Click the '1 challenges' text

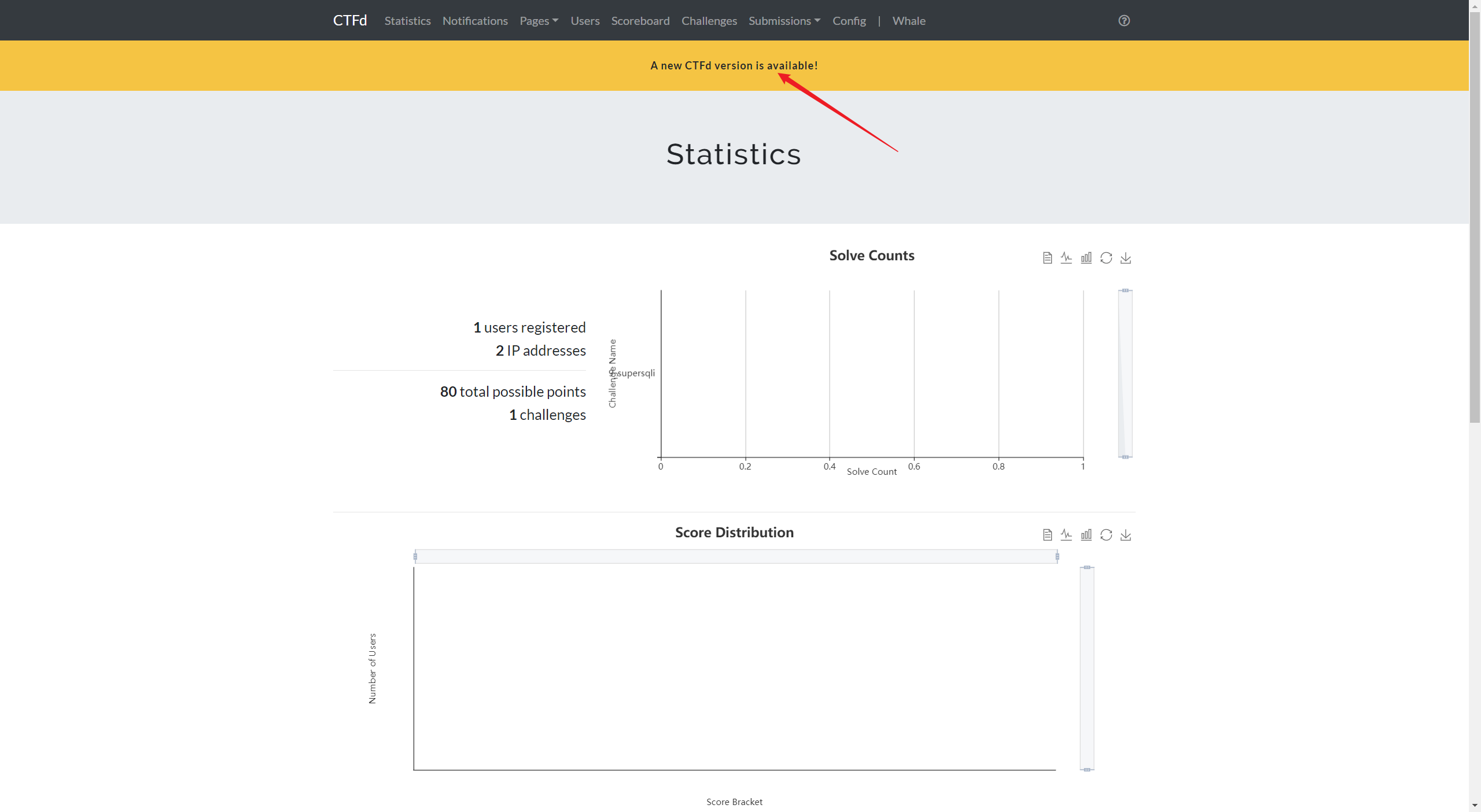point(547,415)
